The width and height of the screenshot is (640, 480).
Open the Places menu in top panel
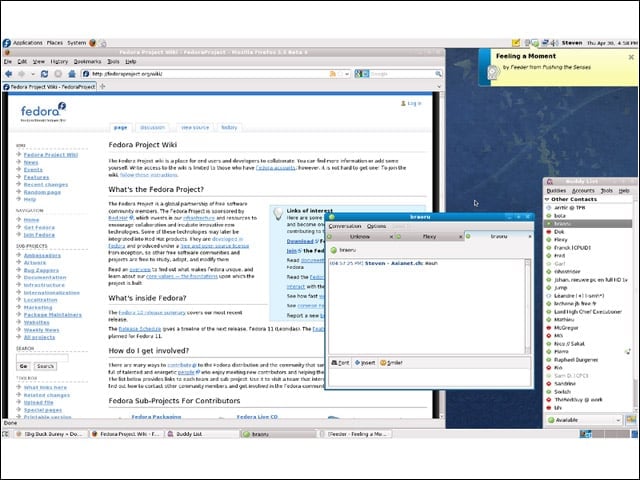55,43
